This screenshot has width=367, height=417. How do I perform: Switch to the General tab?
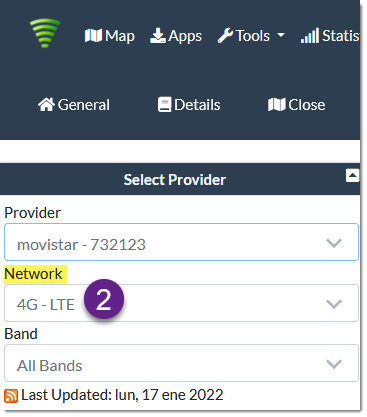click(x=74, y=105)
